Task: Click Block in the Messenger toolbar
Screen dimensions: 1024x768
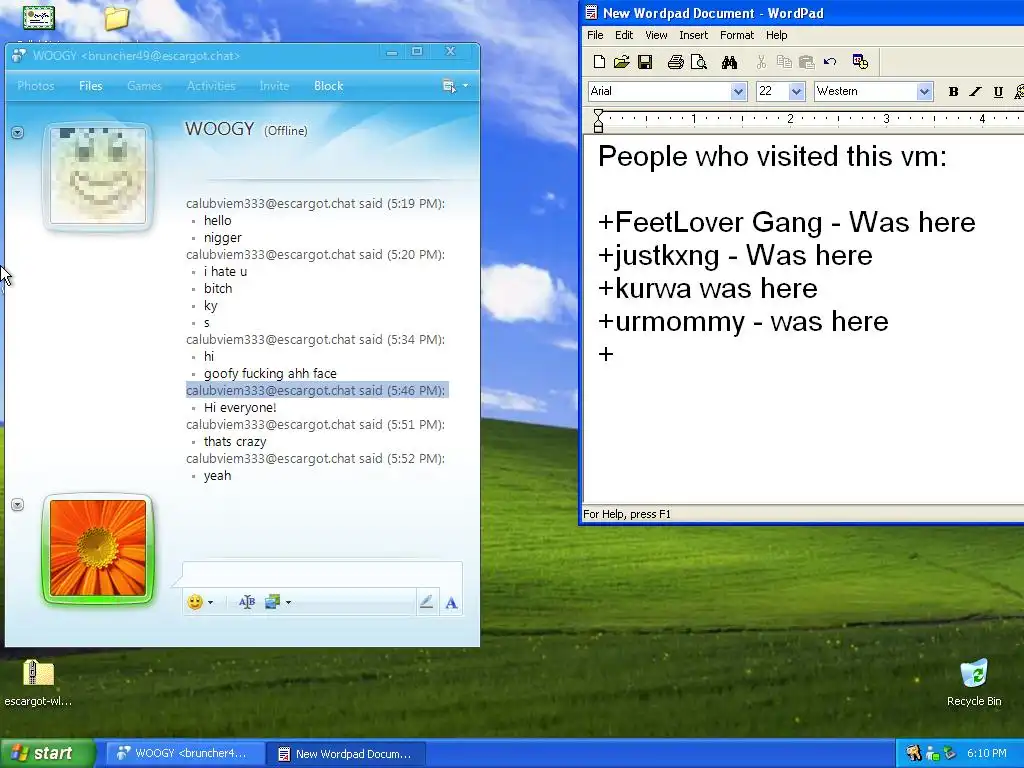Action: coord(328,86)
